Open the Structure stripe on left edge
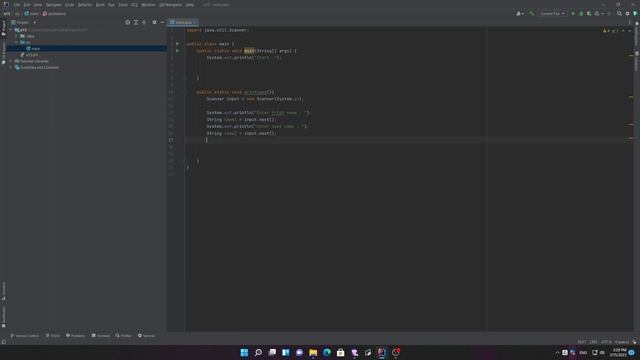Image resolution: width=640 pixels, height=360 pixels. point(4,291)
